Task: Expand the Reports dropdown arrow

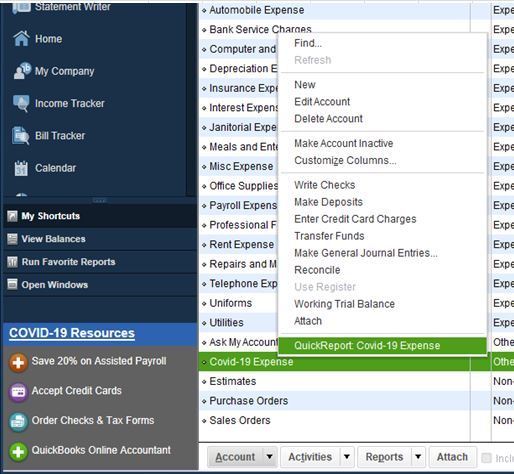Action: 418,457
